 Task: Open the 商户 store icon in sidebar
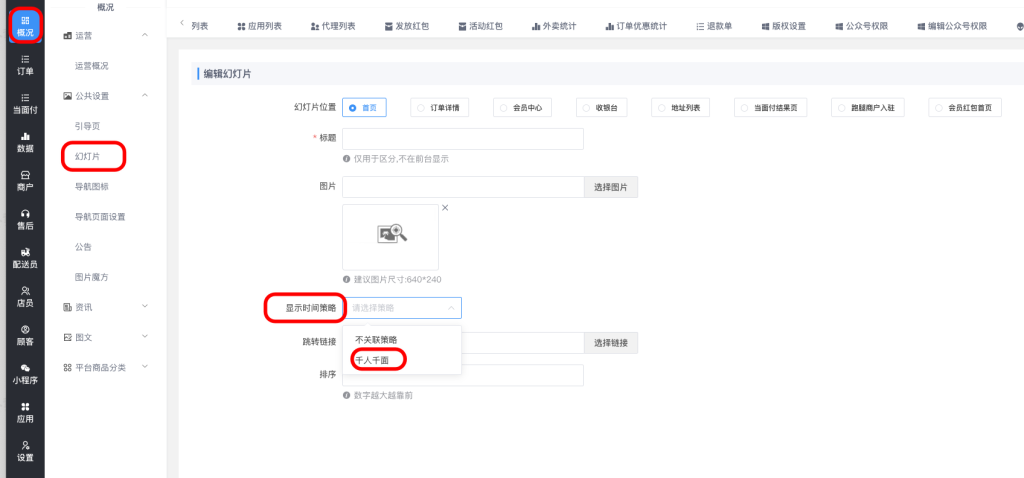point(25,181)
